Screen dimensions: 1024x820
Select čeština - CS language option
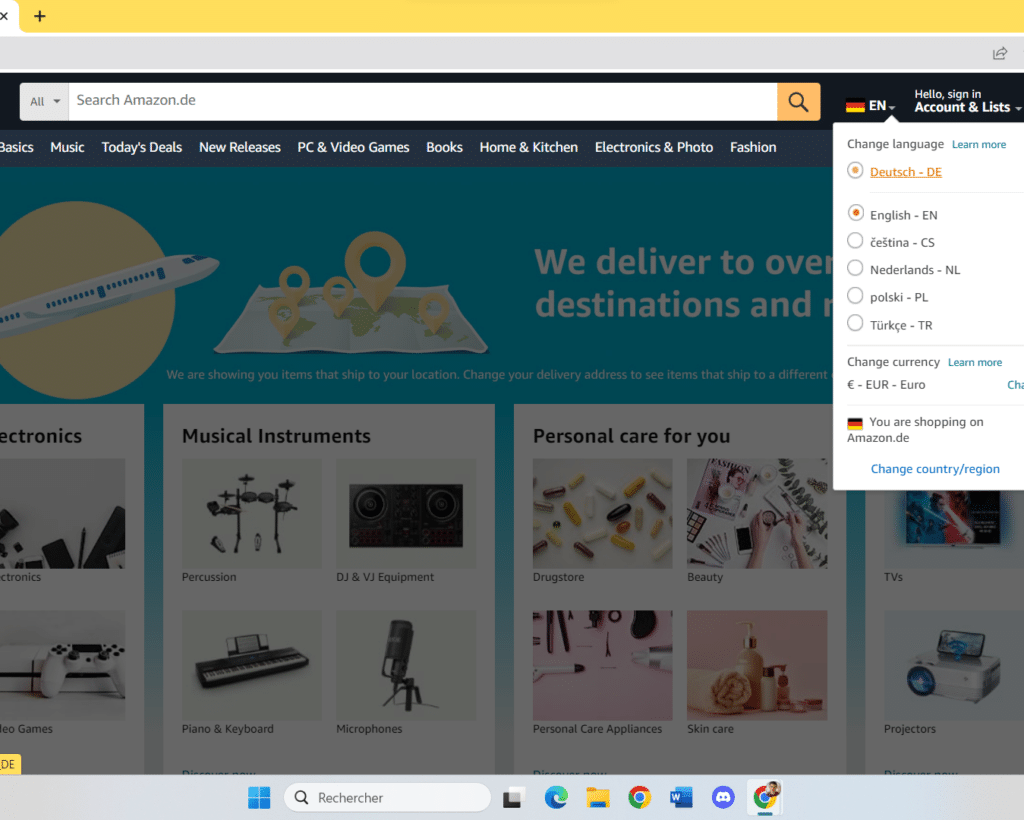[x=855, y=241]
